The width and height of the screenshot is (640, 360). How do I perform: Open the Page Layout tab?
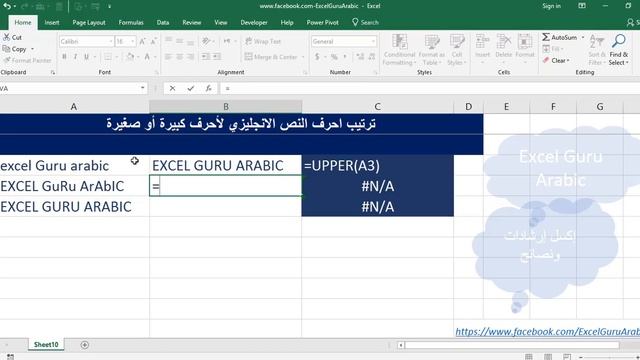[89, 22]
